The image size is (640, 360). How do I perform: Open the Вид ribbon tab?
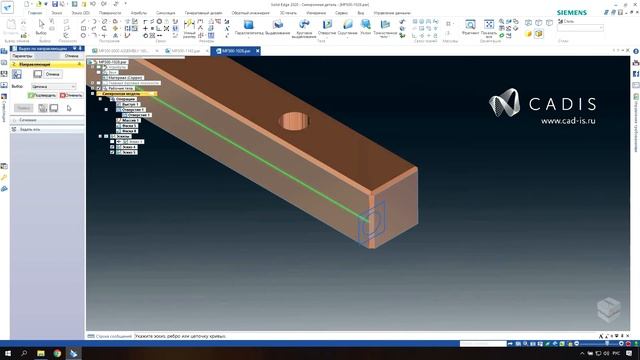360,13
